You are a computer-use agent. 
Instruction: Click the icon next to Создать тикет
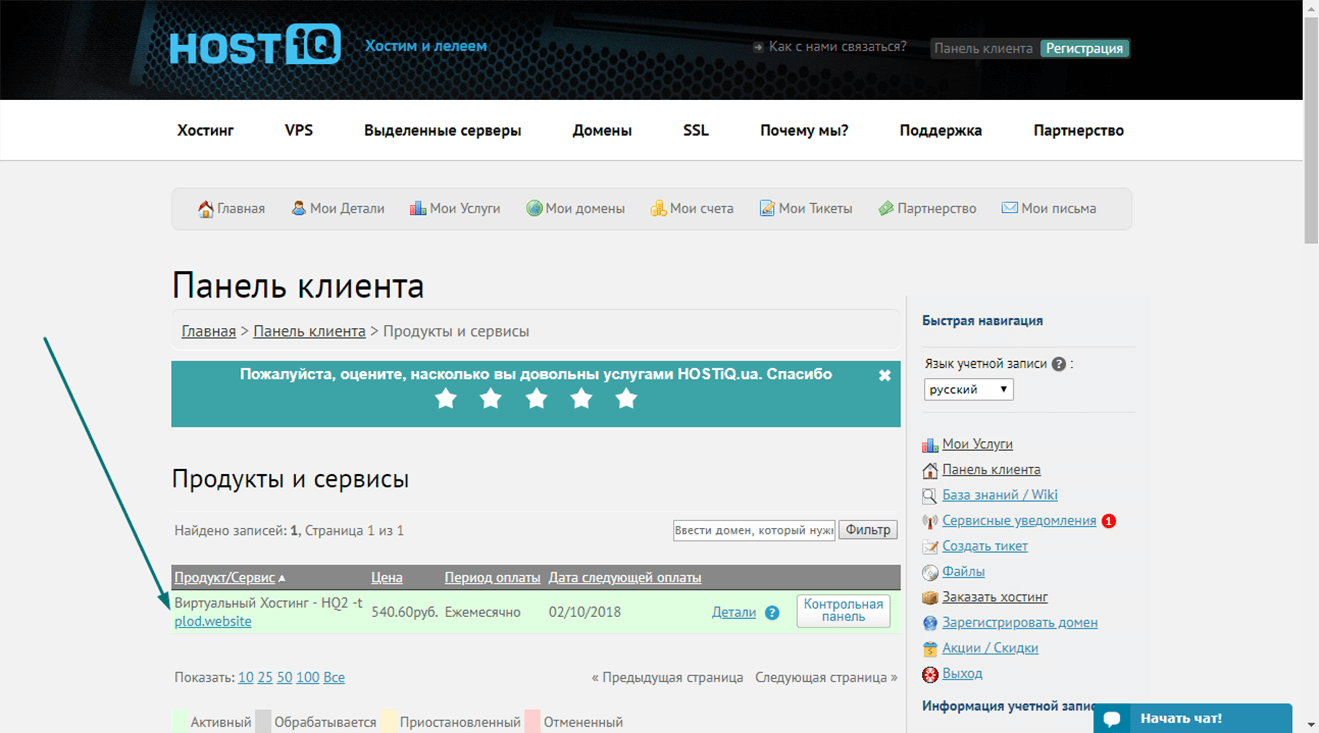[x=930, y=547]
